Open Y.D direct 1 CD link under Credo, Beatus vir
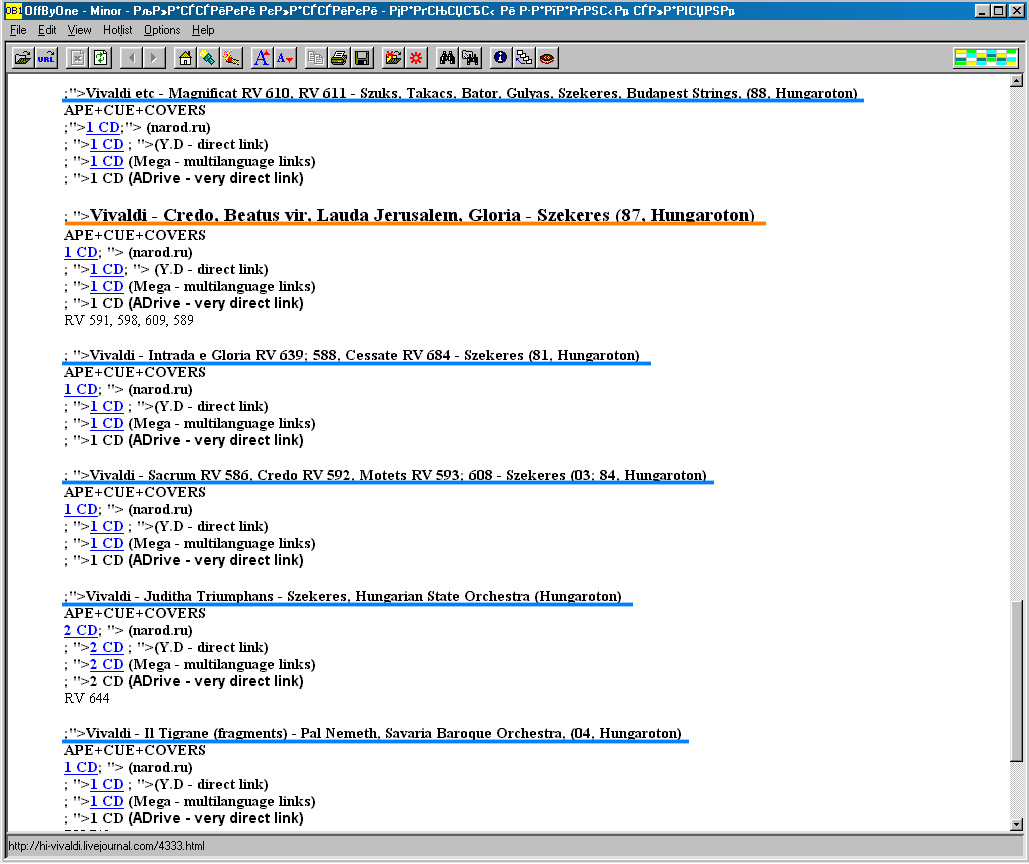 click(x=107, y=270)
